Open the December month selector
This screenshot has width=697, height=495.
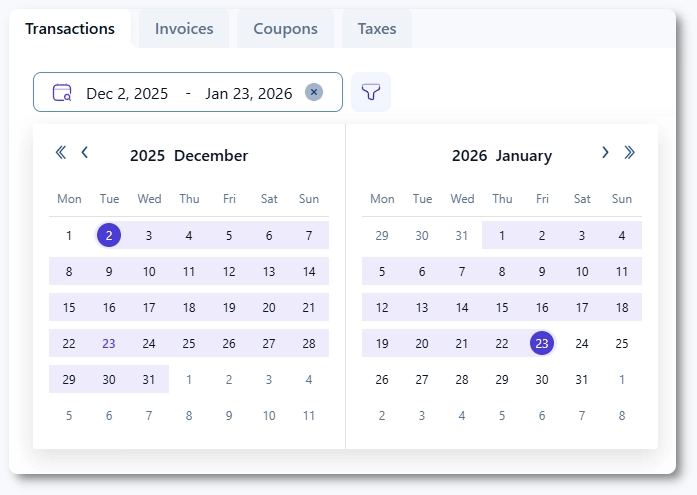point(211,156)
